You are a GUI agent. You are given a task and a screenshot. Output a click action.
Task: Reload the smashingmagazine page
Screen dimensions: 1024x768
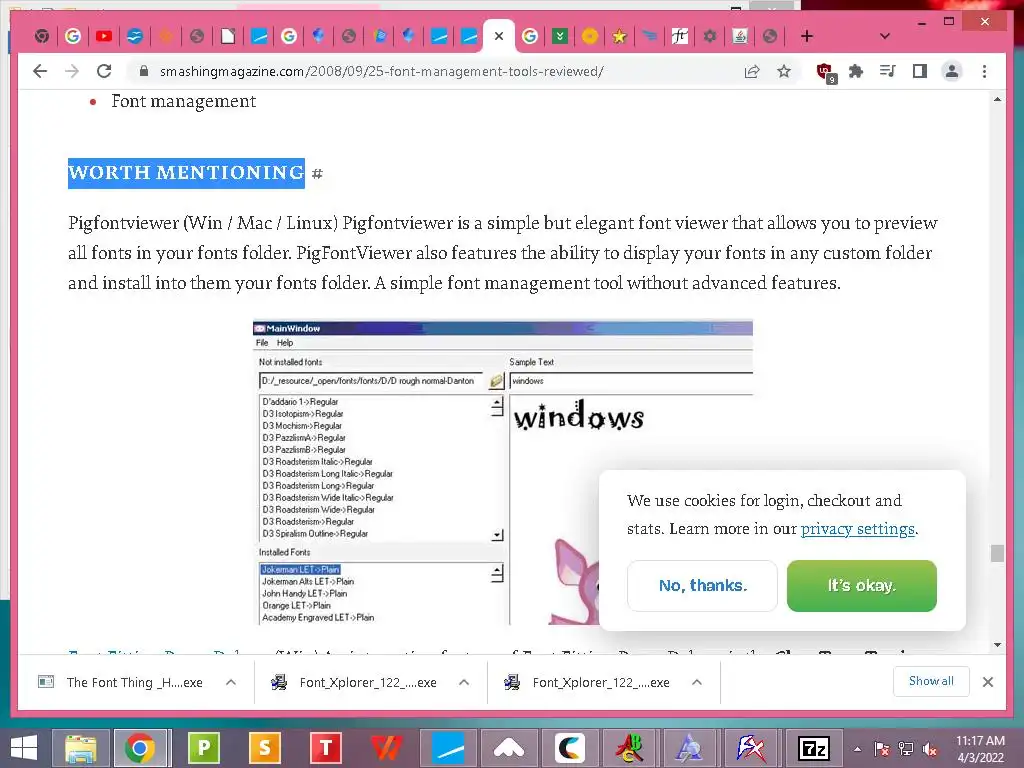pyautogui.click(x=104, y=71)
